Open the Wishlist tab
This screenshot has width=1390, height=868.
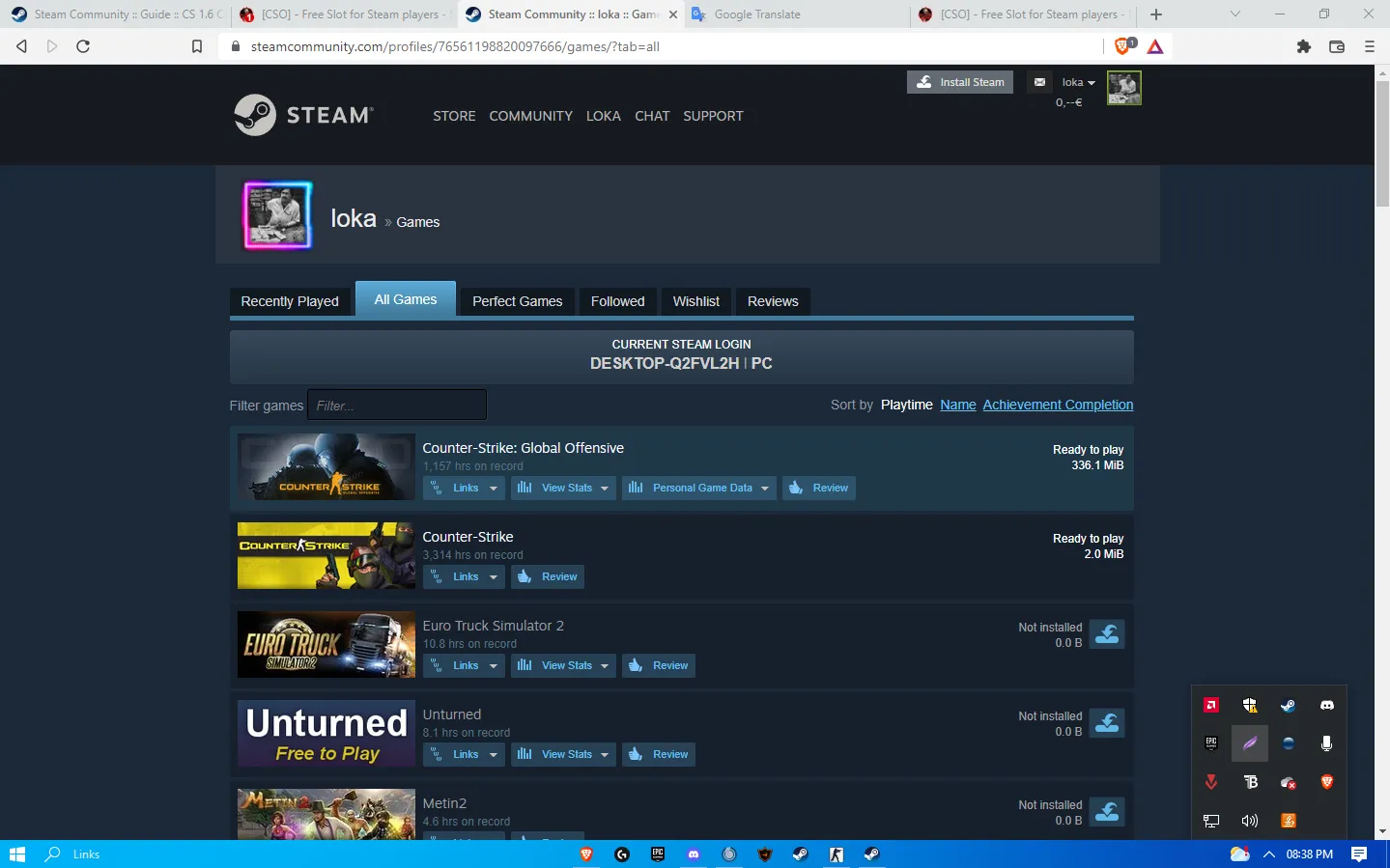tap(696, 301)
